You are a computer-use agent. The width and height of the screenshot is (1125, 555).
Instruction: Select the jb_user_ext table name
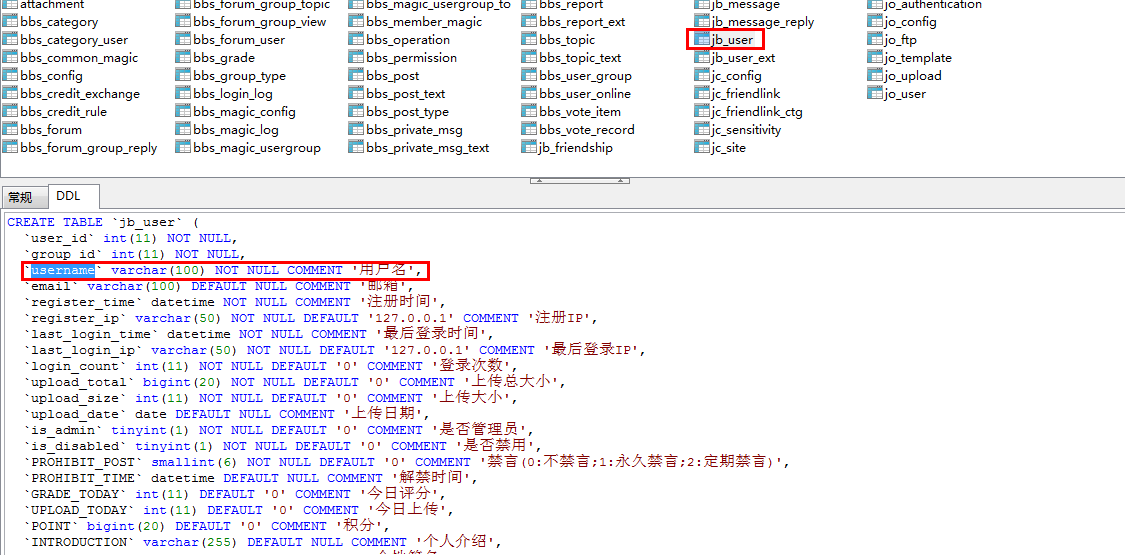coord(743,58)
